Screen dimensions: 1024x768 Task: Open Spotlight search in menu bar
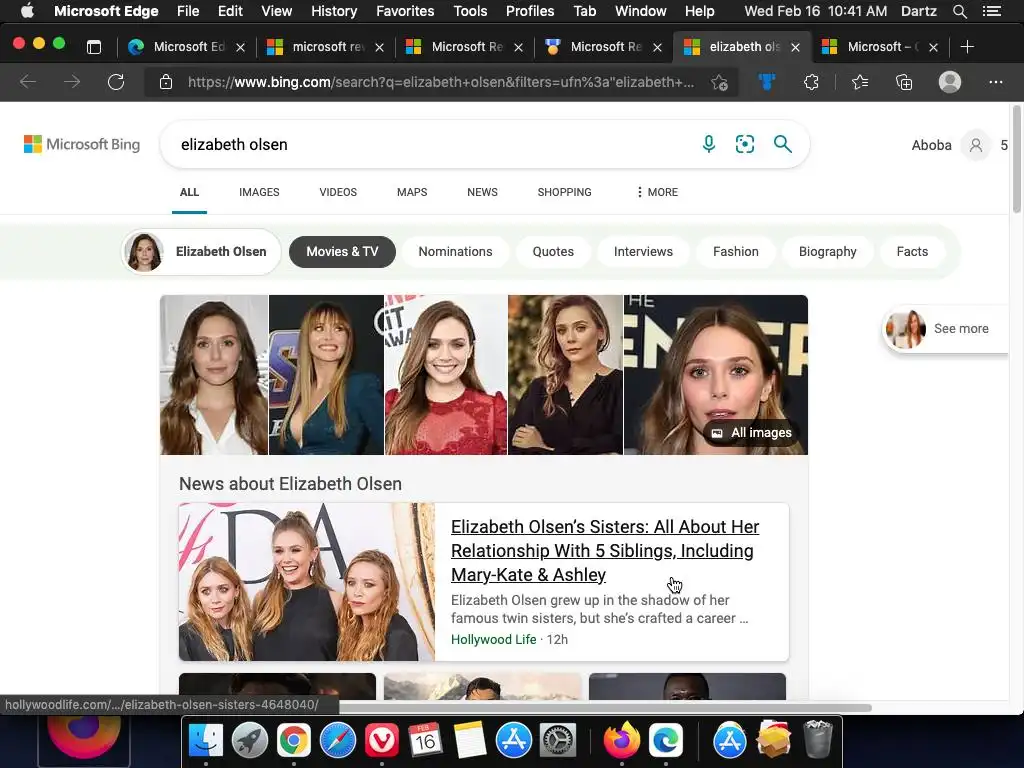coord(959,11)
